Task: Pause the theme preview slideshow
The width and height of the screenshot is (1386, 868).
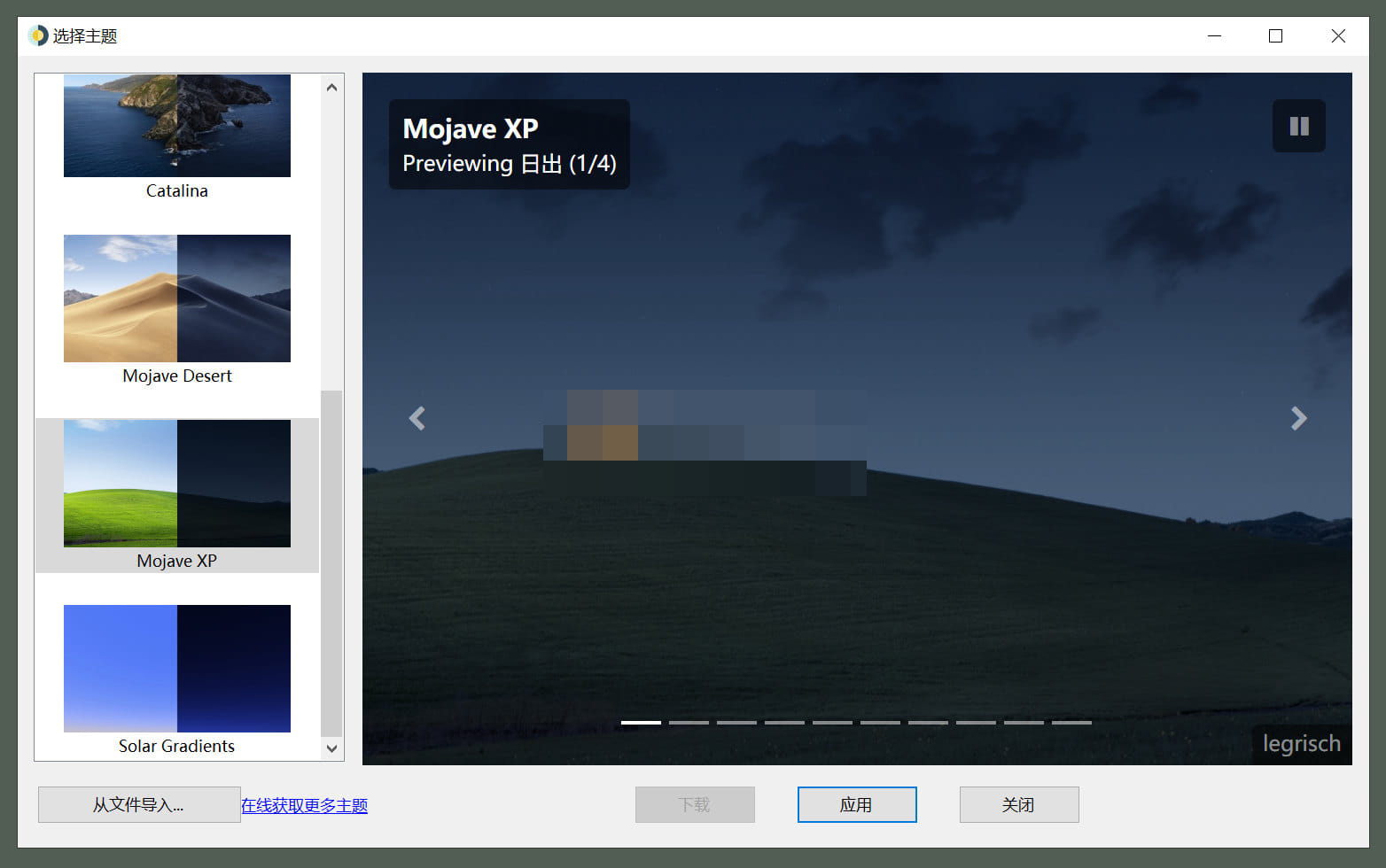Action: tap(1298, 126)
